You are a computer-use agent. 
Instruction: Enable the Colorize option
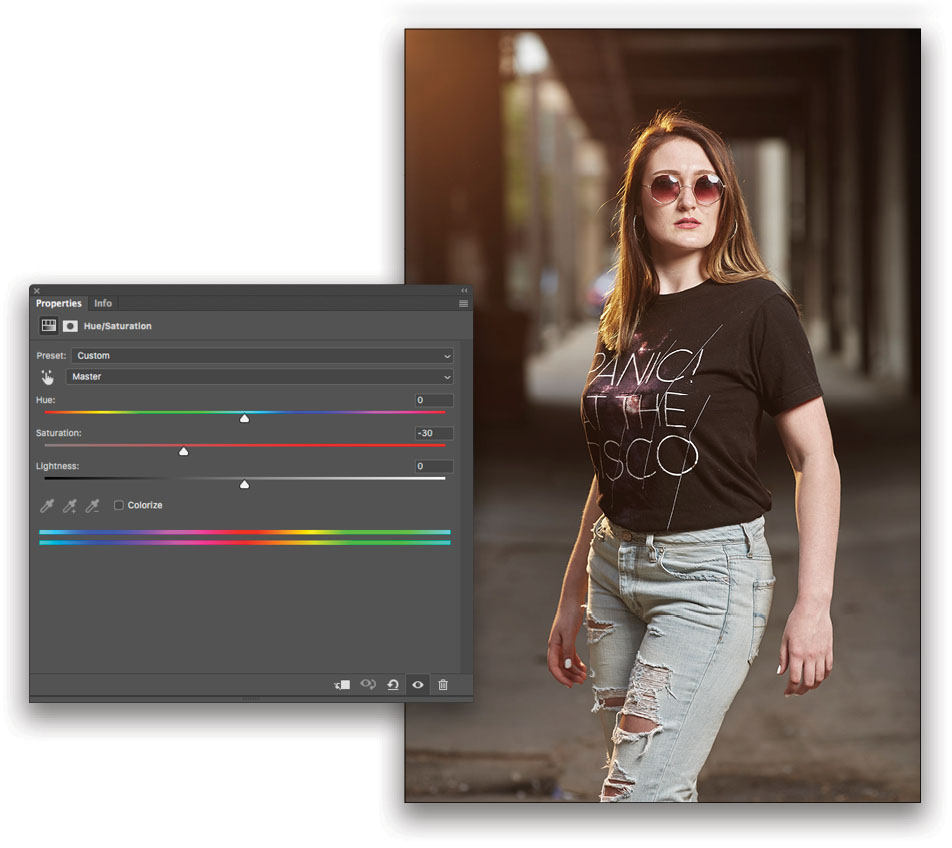coord(119,505)
